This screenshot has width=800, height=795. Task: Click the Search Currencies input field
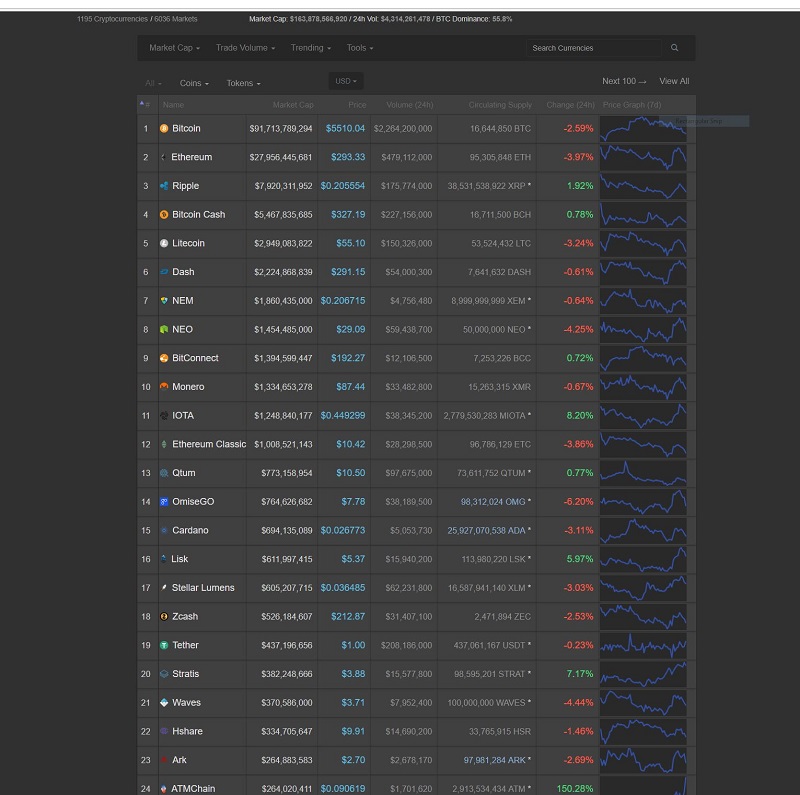(594, 48)
